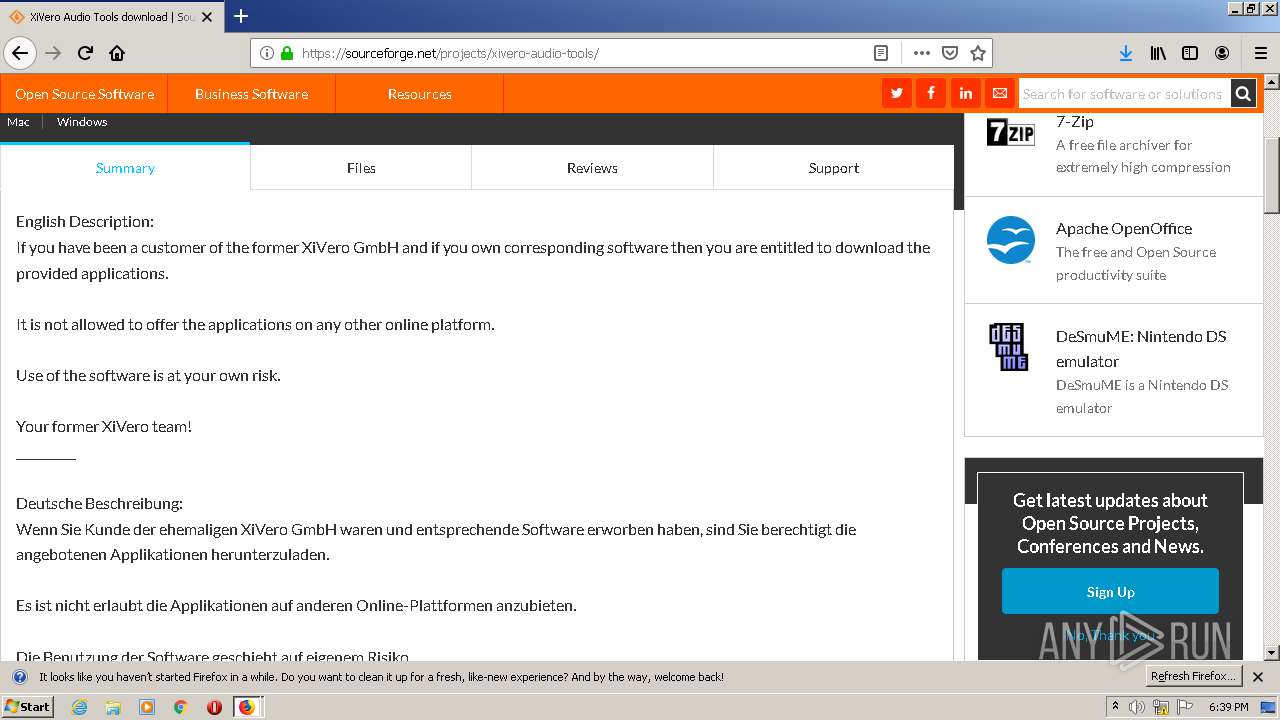Click the scrollbar down arrow
This screenshot has width=1280, height=720.
(x=1272, y=653)
